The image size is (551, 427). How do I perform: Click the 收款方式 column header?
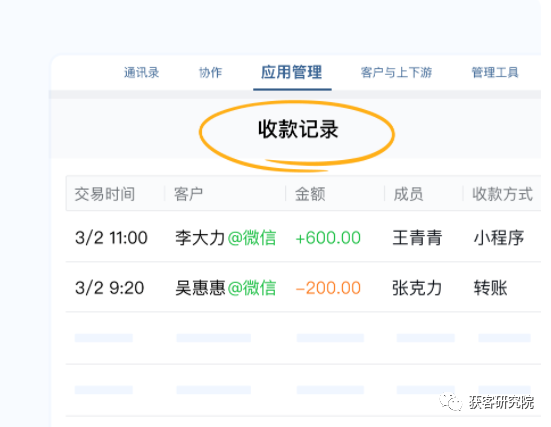(503, 194)
